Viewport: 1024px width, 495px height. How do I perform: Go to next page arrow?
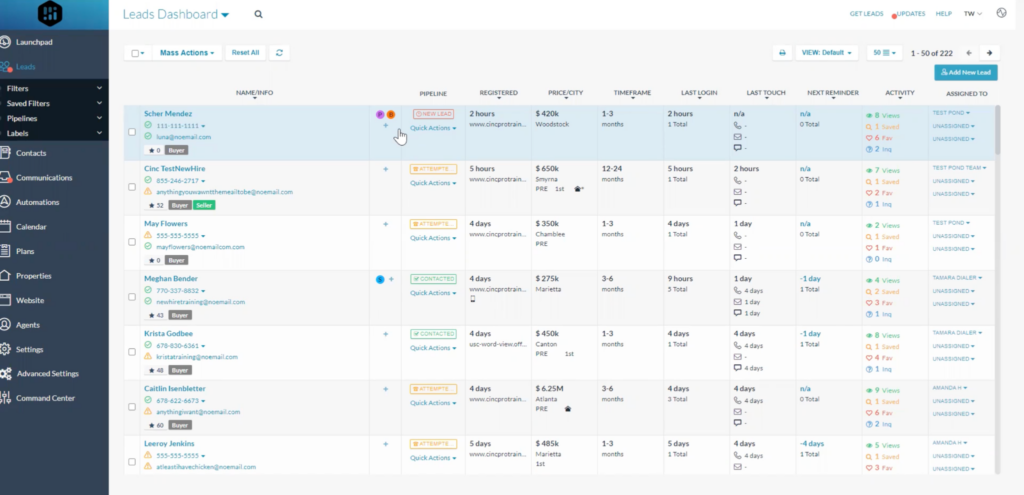pos(989,53)
